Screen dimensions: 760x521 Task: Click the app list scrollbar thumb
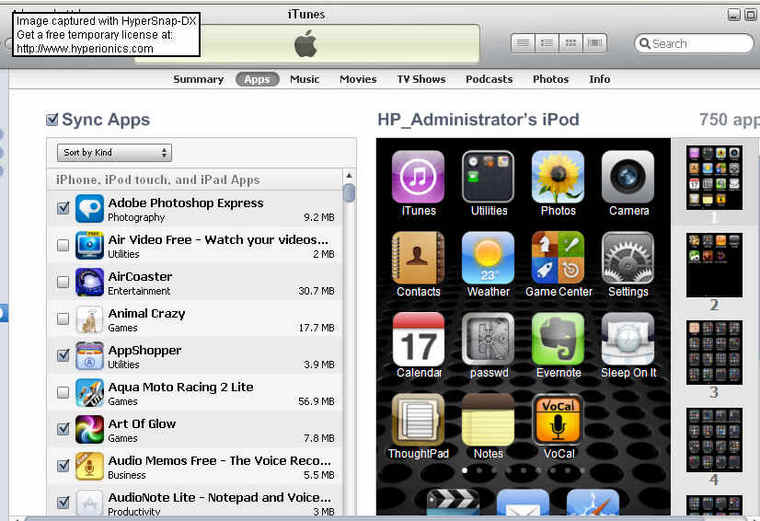coord(349,192)
